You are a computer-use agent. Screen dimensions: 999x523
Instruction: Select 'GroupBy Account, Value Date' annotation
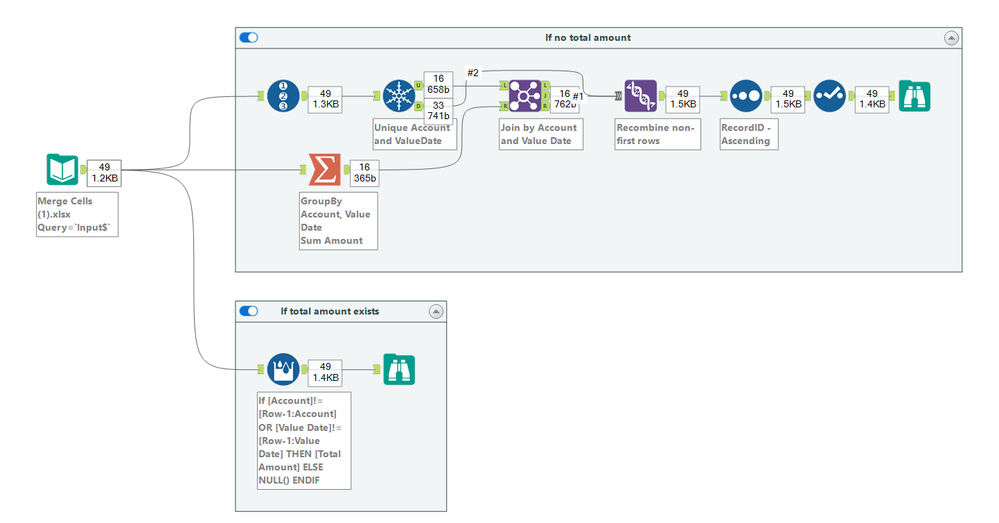tap(338, 221)
